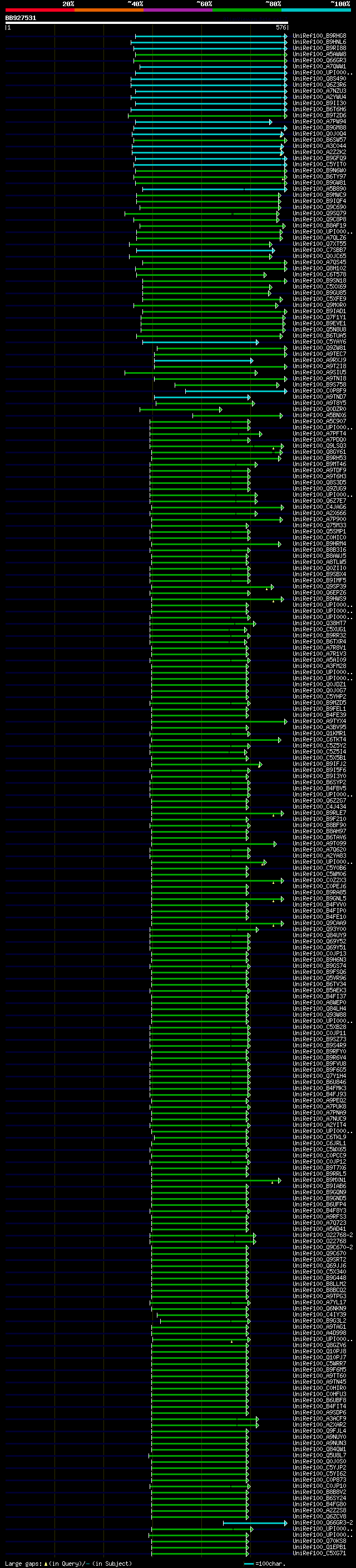Select the UniRef100_Q0DZR0 label
The width and height of the screenshot is (356, 1568).
tap(319, 409)
